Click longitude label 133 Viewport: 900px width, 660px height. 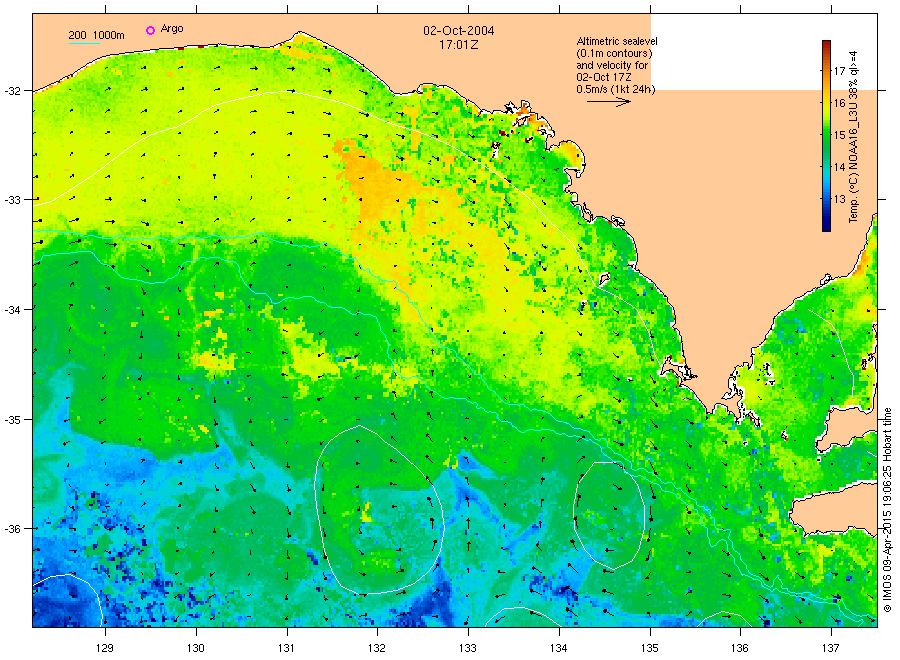point(468,649)
